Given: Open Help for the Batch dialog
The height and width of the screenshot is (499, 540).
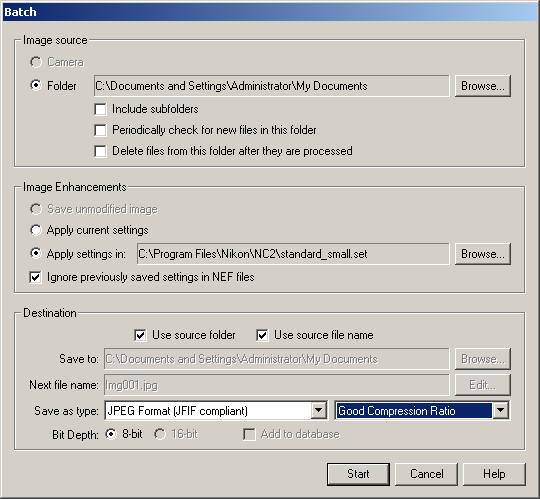Looking at the screenshot, I should click(x=494, y=474).
